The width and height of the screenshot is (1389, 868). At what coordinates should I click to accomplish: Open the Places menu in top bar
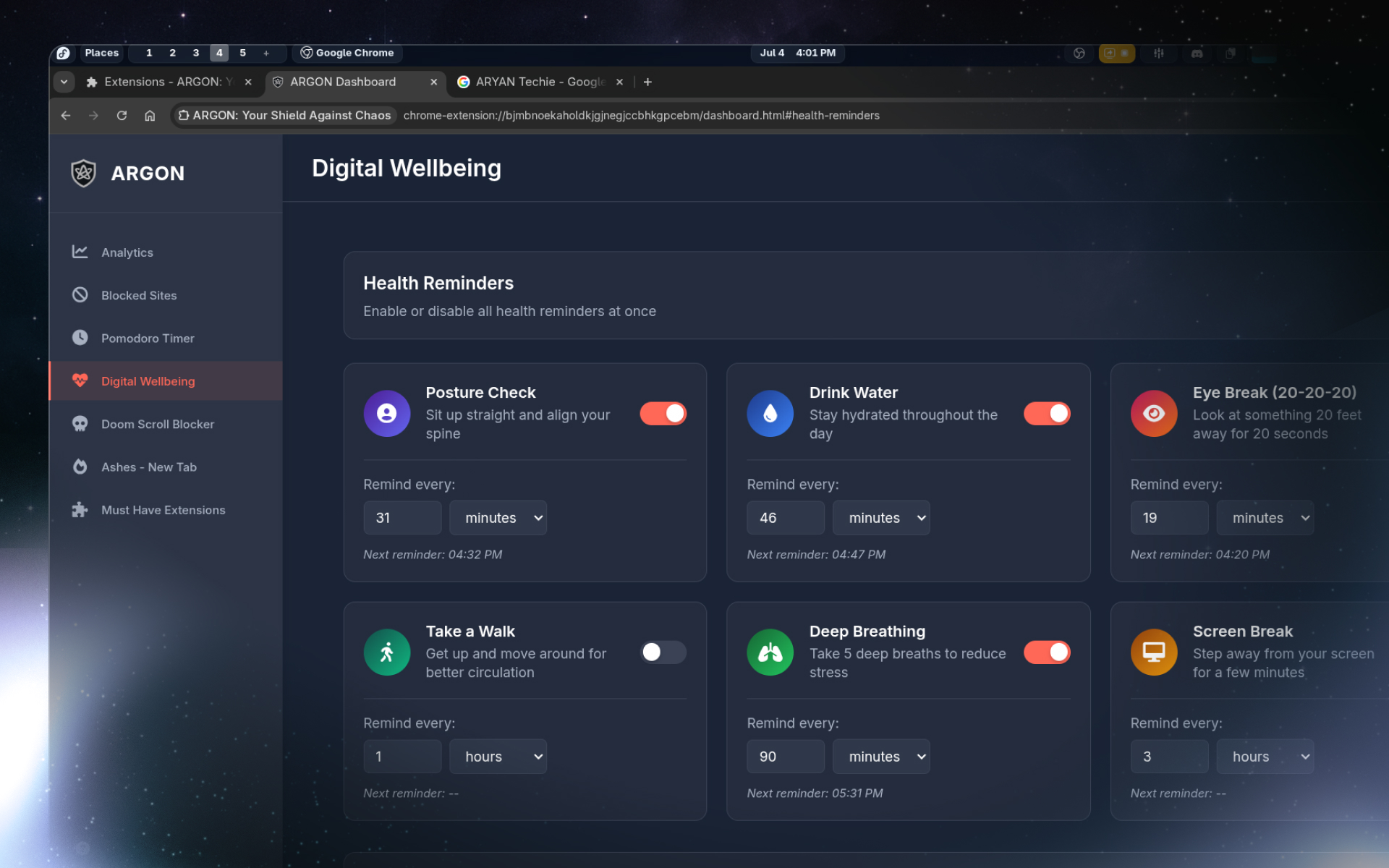101,53
